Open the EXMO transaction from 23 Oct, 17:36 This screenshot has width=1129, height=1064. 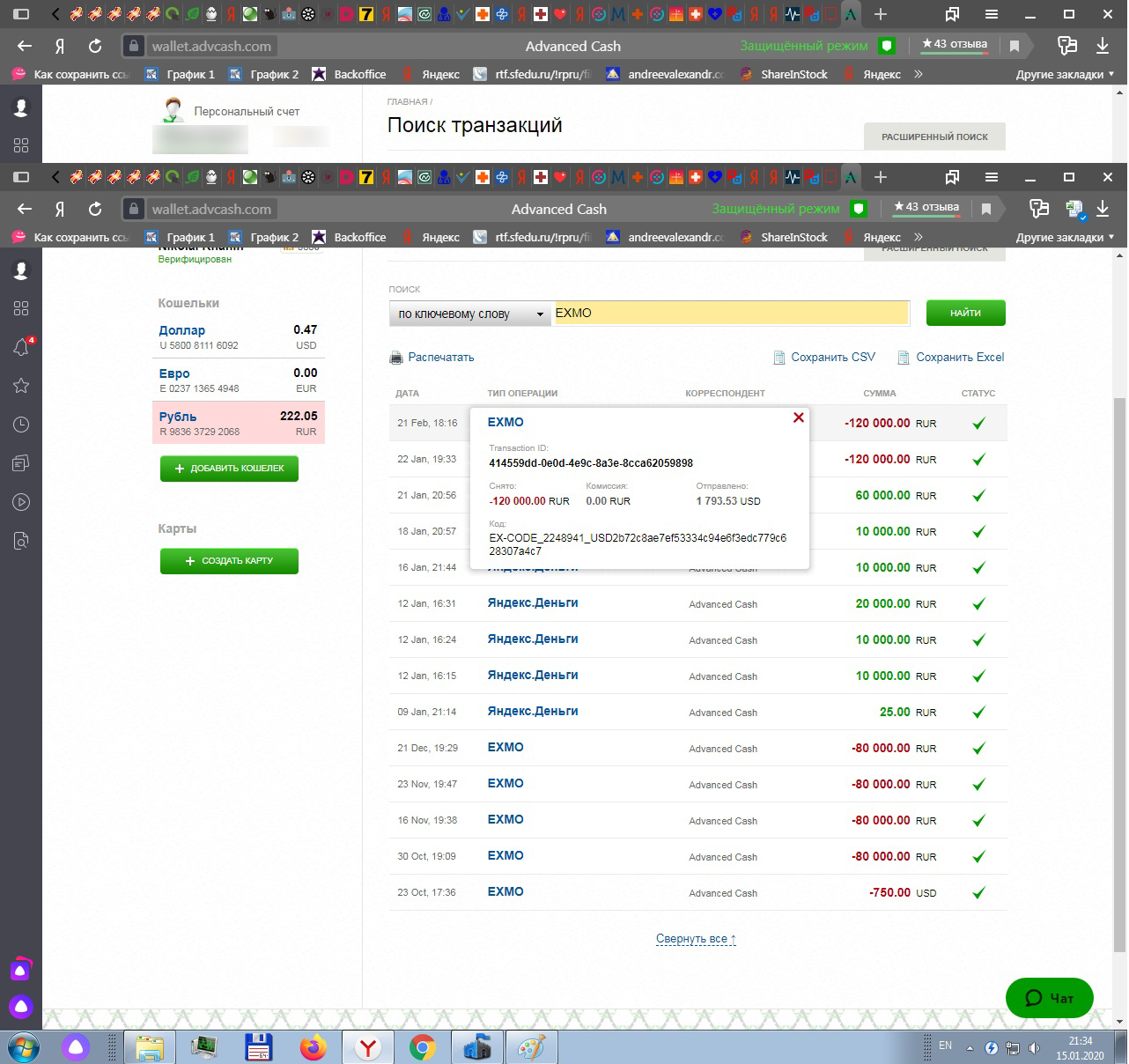pos(505,891)
